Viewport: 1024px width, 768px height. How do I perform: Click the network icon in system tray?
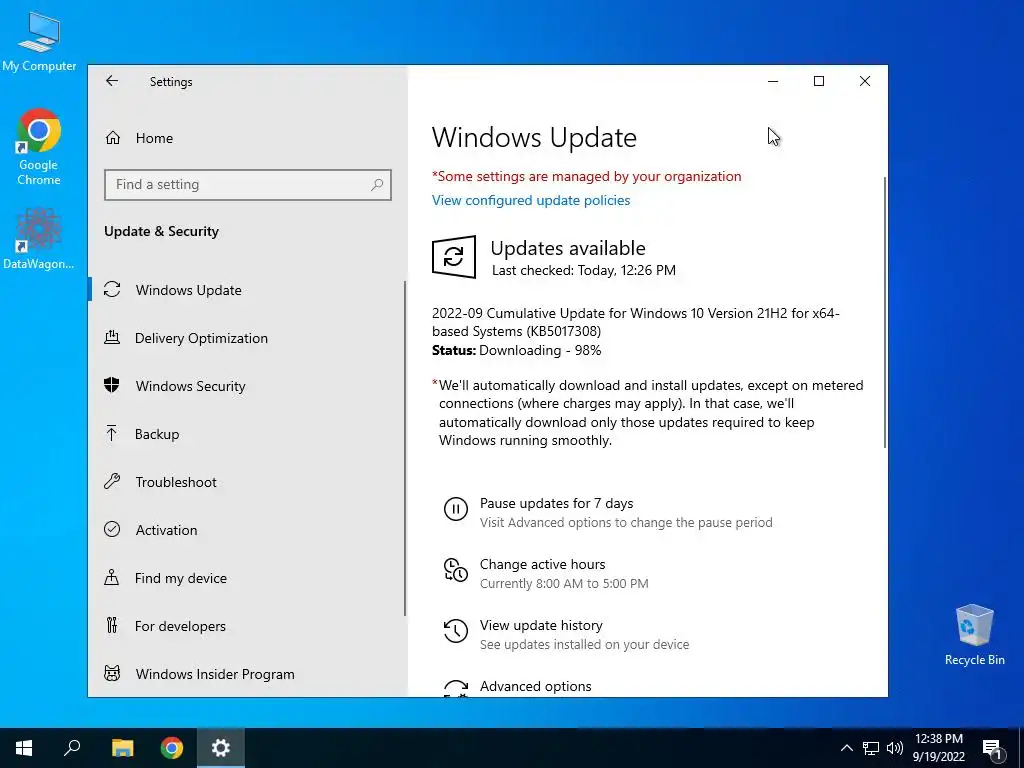point(871,748)
